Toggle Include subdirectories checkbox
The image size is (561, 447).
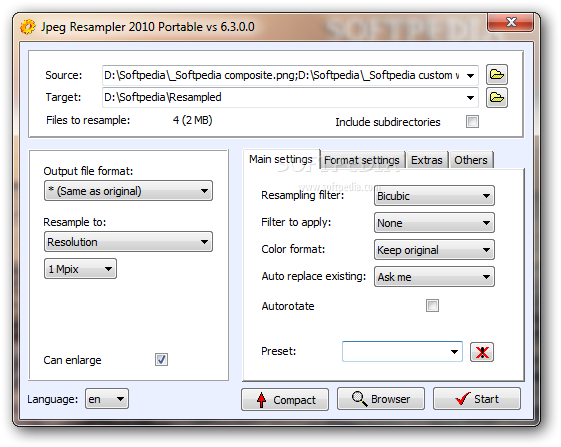tap(472, 122)
